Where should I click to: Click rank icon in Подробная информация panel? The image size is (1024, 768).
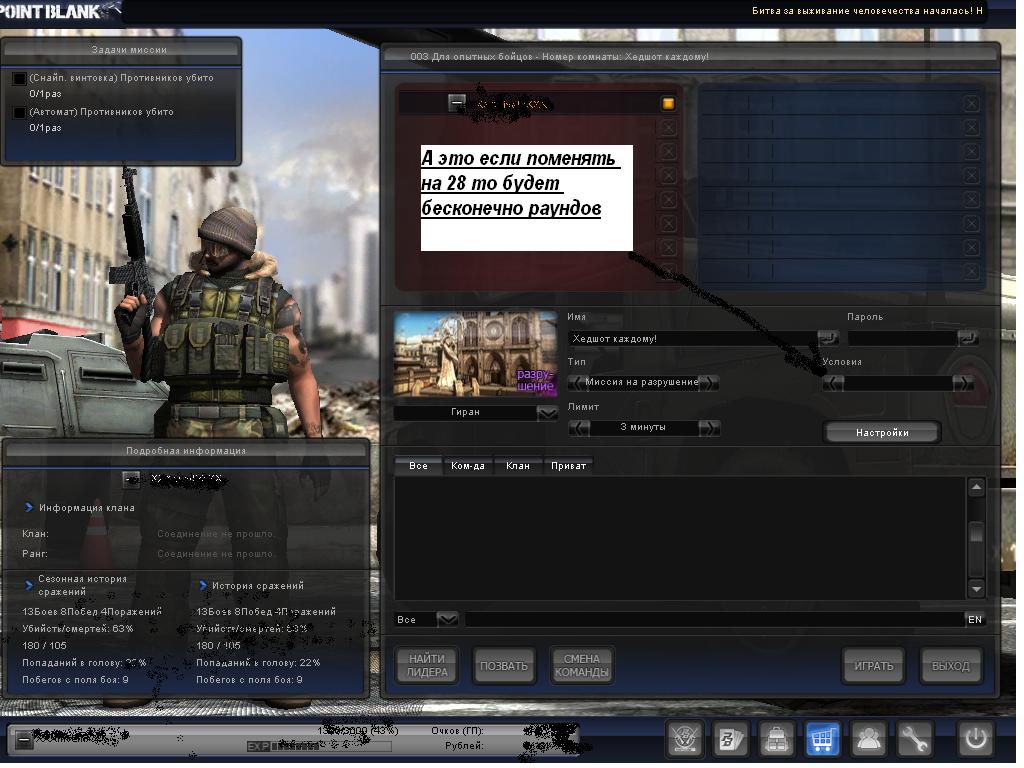[131, 479]
